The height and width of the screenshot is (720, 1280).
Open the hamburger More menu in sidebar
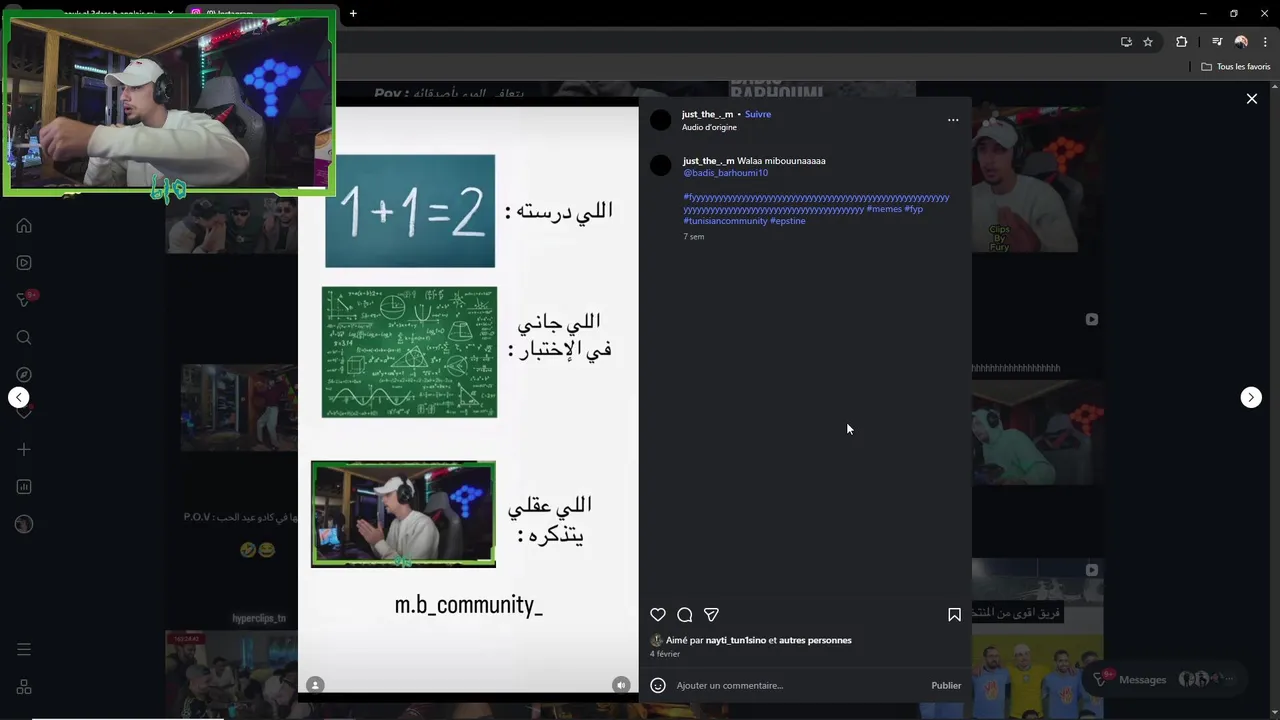[x=24, y=650]
